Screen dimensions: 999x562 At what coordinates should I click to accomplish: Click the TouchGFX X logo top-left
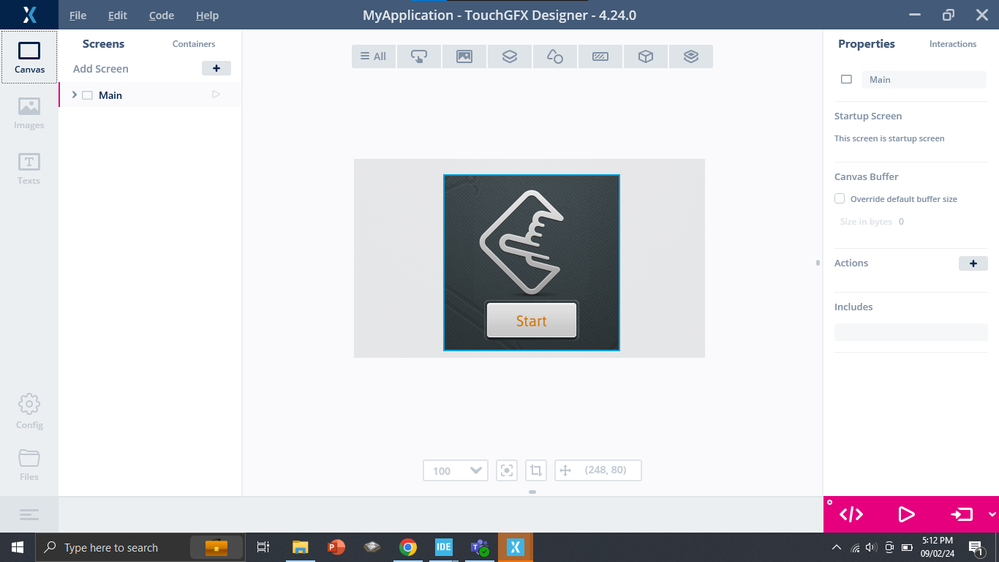coord(29,15)
